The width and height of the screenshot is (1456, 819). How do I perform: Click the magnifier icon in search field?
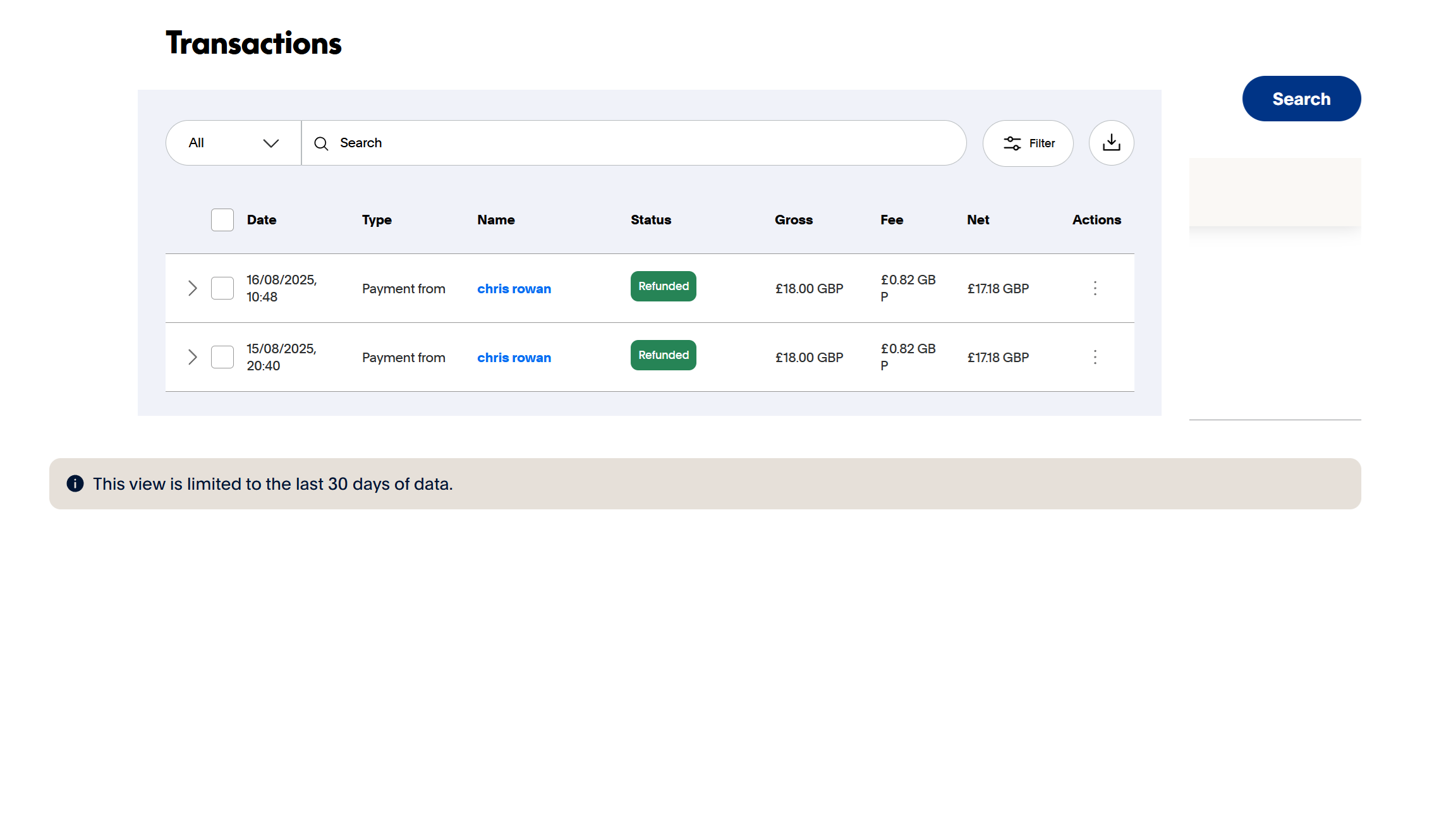[321, 143]
